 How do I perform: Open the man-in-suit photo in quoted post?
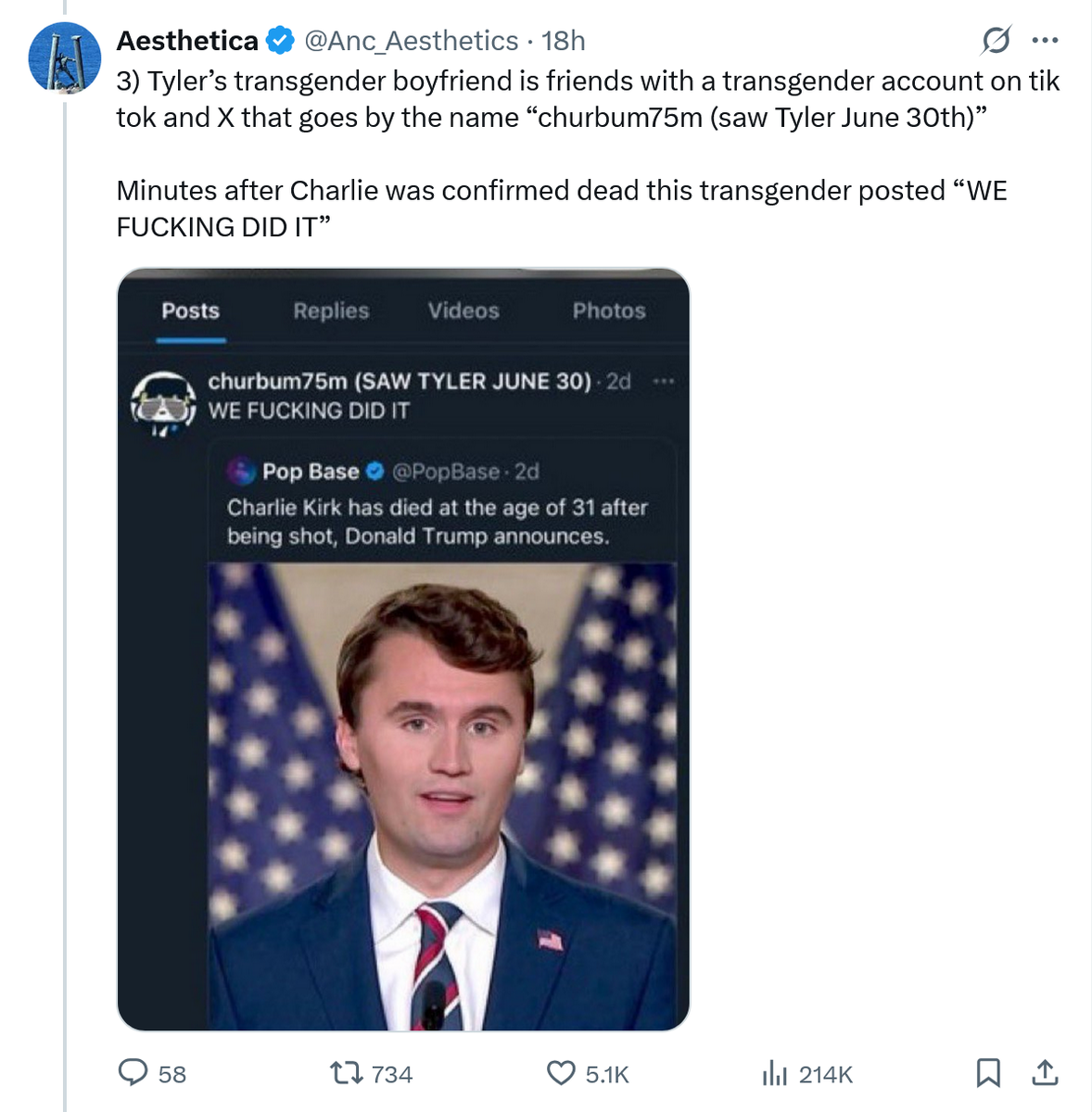point(442,797)
